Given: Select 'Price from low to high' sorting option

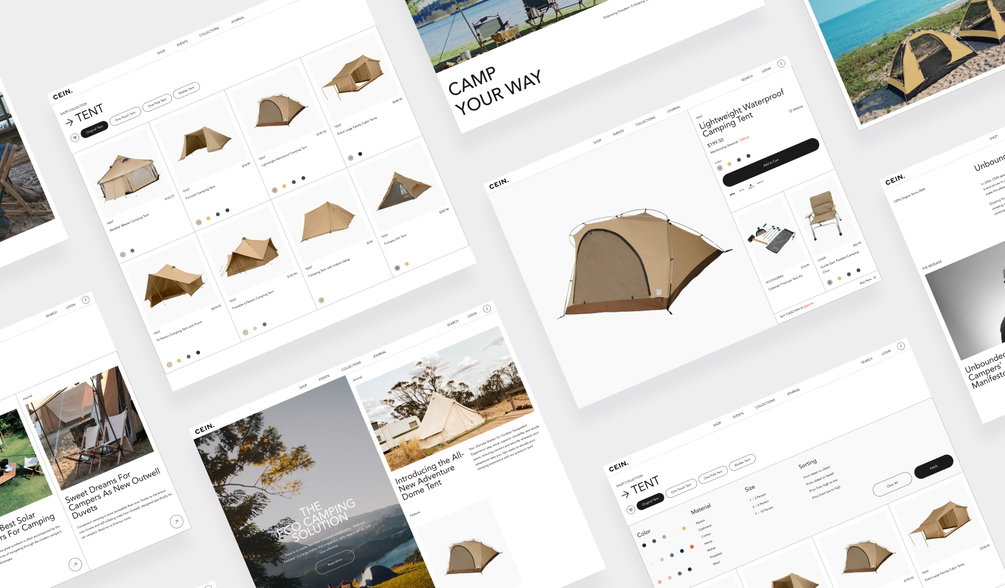Looking at the screenshot, I should click(826, 492).
